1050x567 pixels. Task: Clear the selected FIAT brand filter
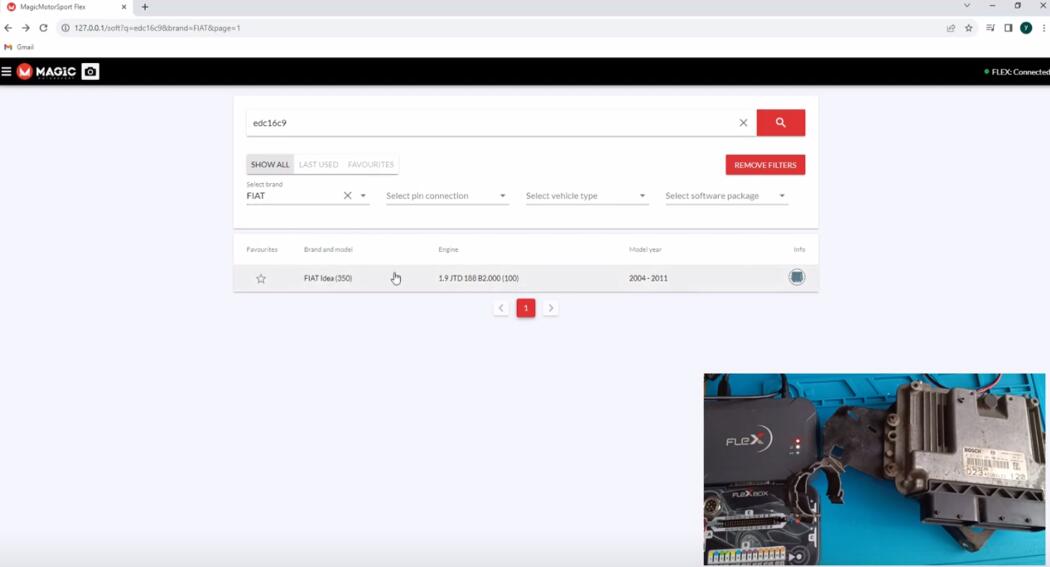tap(347, 195)
